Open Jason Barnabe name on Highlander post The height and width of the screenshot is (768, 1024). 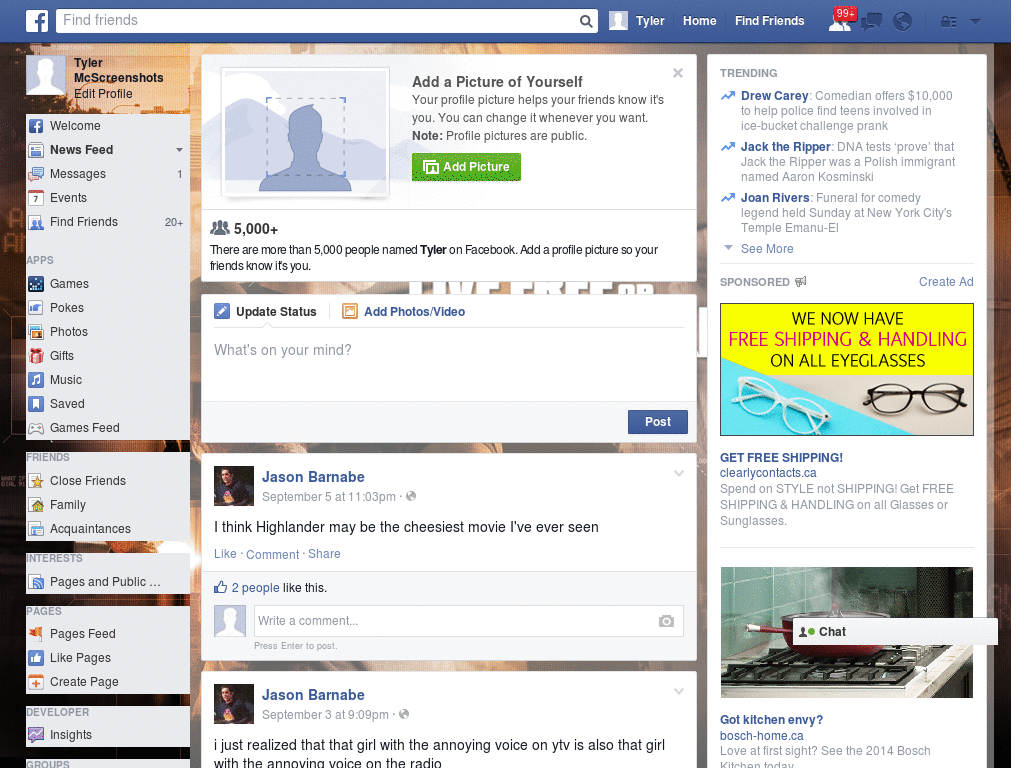[x=313, y=477]
